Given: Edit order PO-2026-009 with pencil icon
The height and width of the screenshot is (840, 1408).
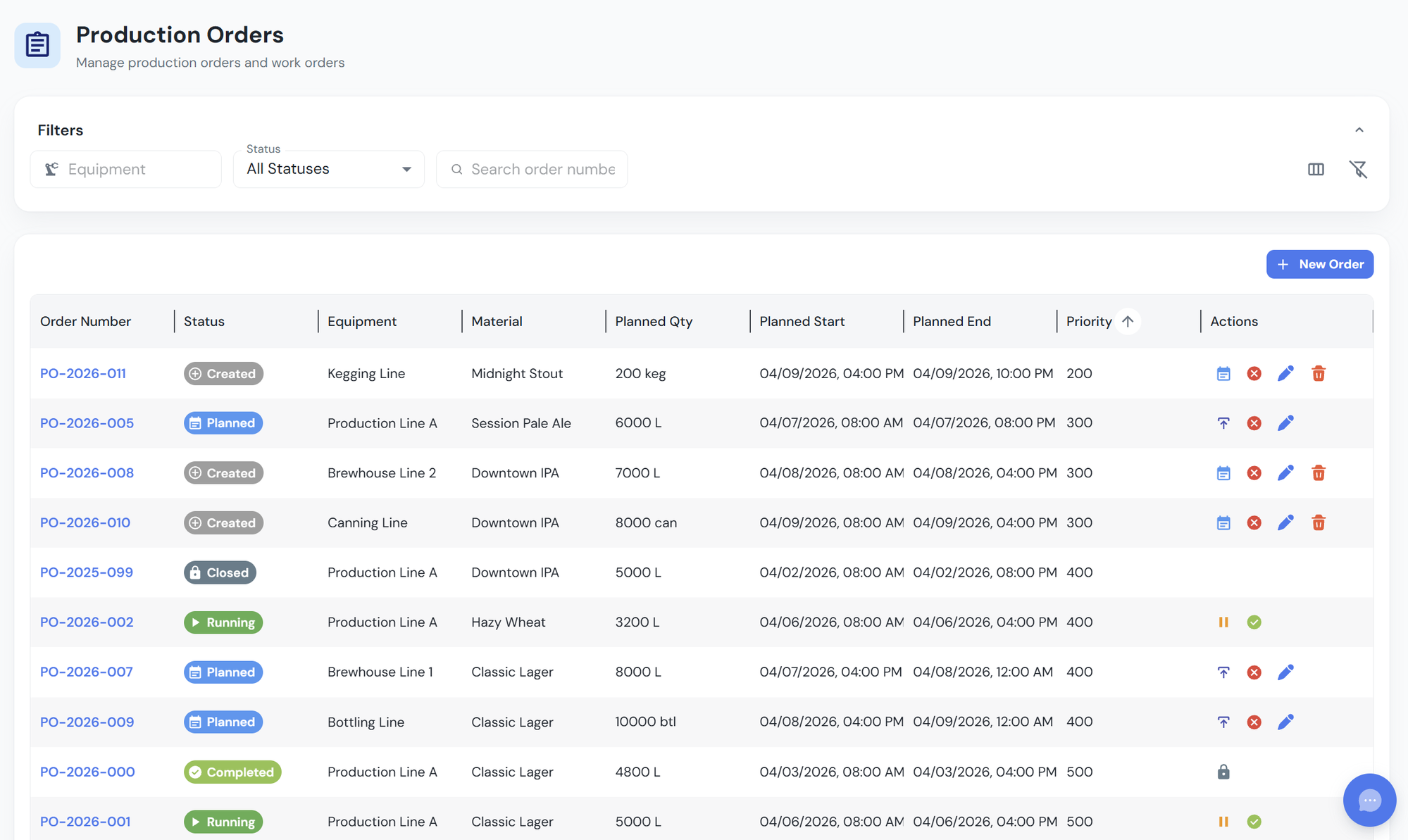Looking at the screenshot, I should 1285,722.
